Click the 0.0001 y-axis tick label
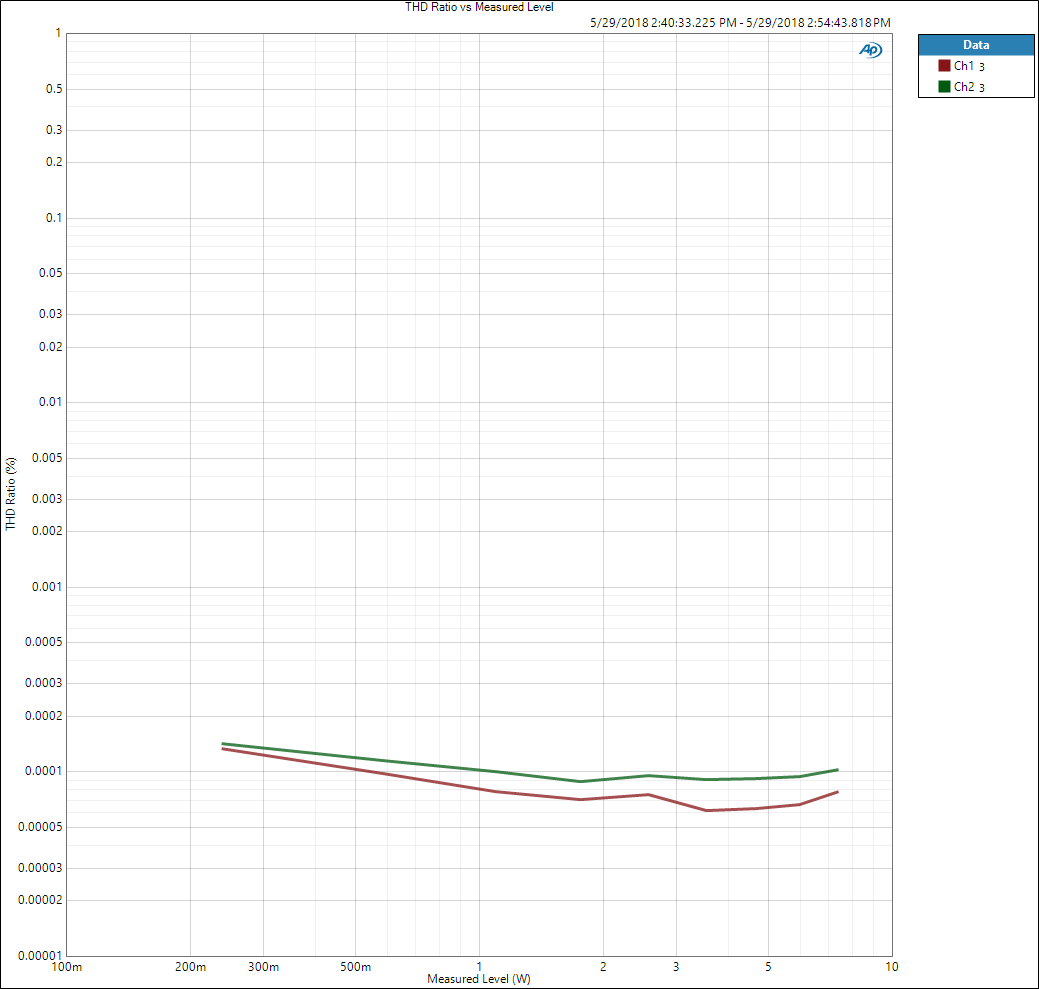The width and height of the screenshot is (1039, 989). [43, 771]
